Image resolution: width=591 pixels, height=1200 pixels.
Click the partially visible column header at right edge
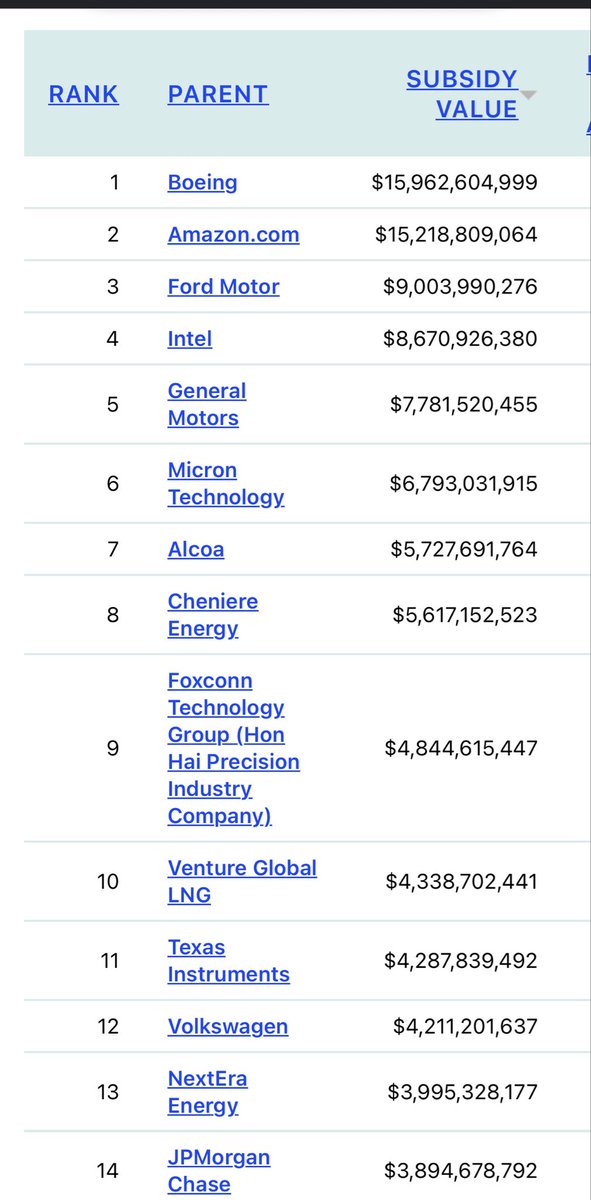tap(587, 94)
